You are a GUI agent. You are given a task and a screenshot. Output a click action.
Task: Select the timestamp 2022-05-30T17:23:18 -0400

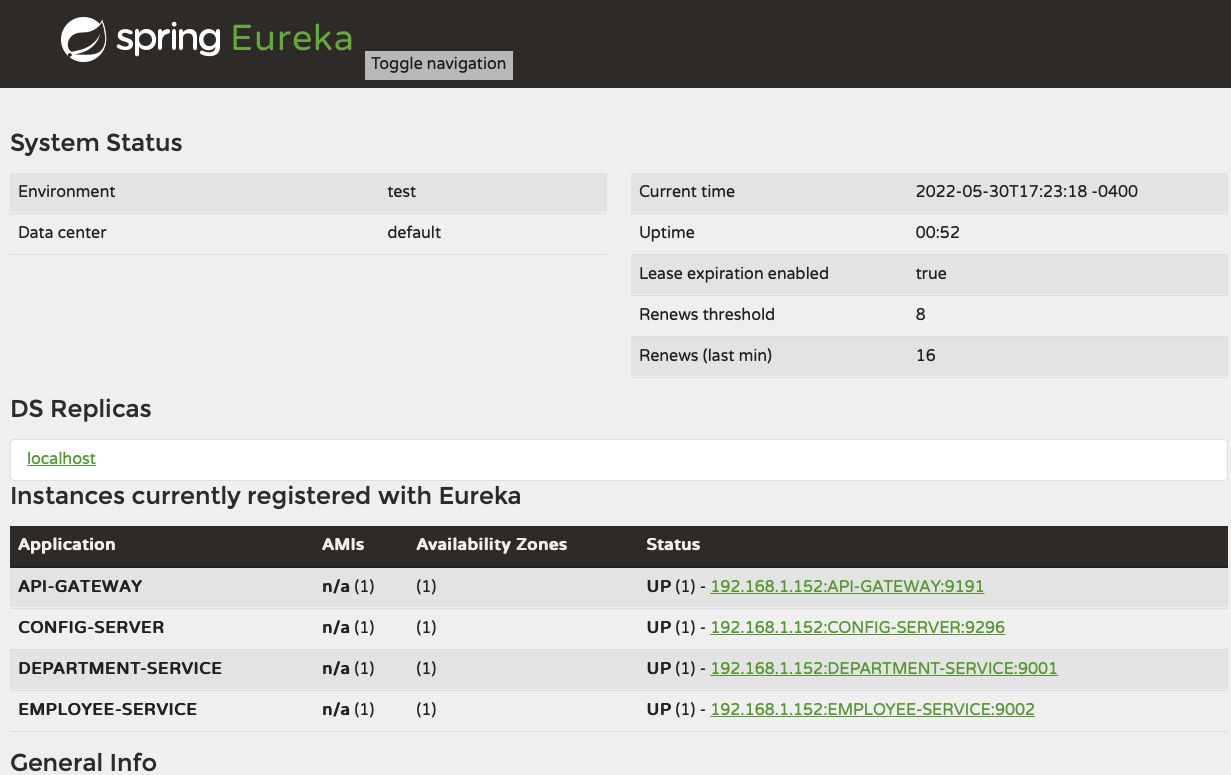1027,191
